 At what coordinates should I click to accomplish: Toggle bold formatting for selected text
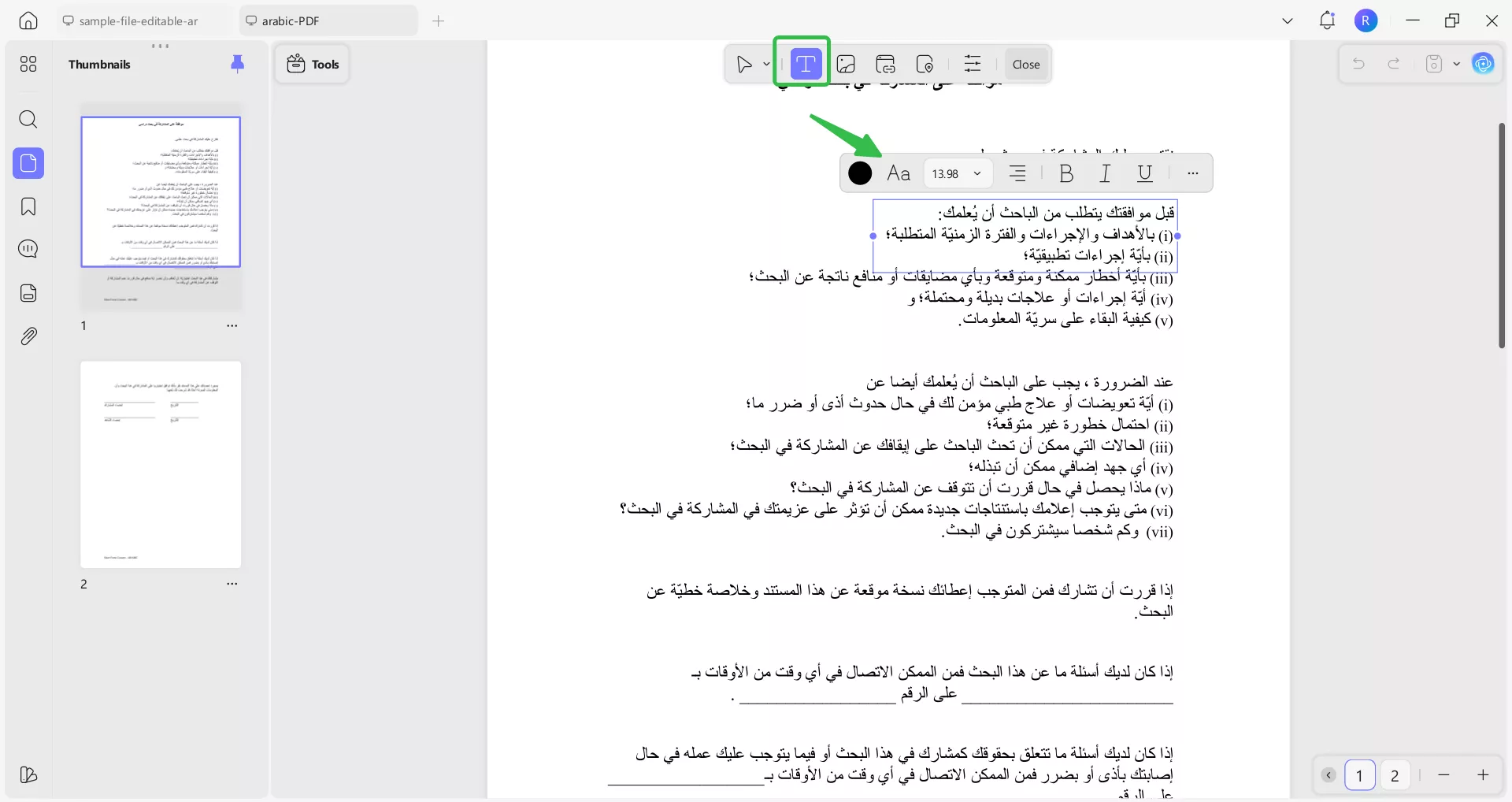[1066, 173]
